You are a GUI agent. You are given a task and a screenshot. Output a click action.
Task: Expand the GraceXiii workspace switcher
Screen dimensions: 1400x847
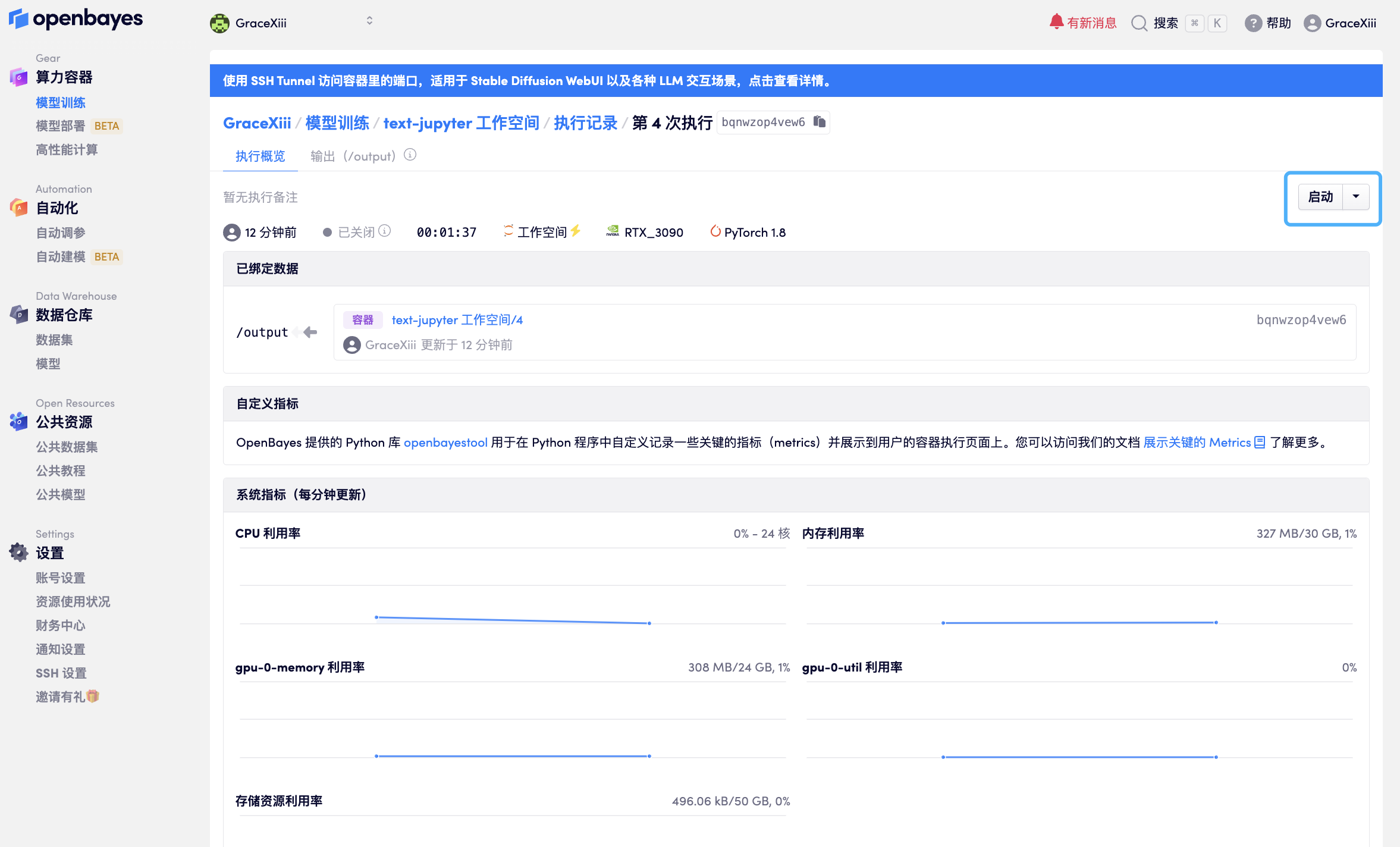pyautogui.click(x=369, y=21)
